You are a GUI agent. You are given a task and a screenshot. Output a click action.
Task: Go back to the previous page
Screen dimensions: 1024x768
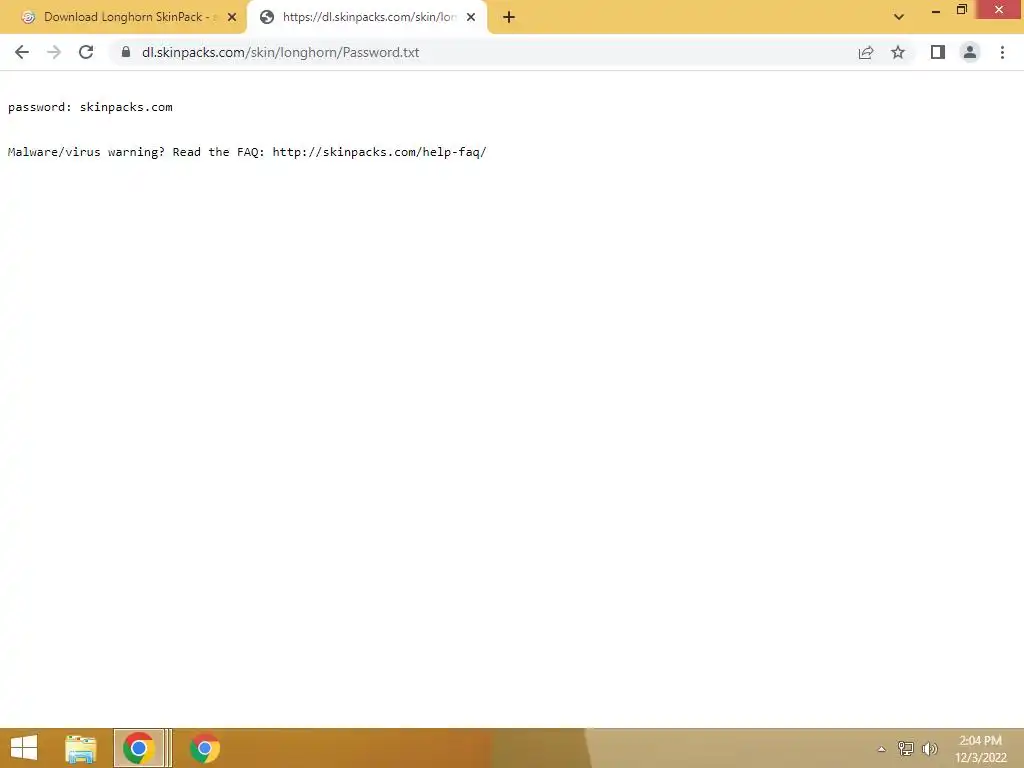click(x=22, y=52)
